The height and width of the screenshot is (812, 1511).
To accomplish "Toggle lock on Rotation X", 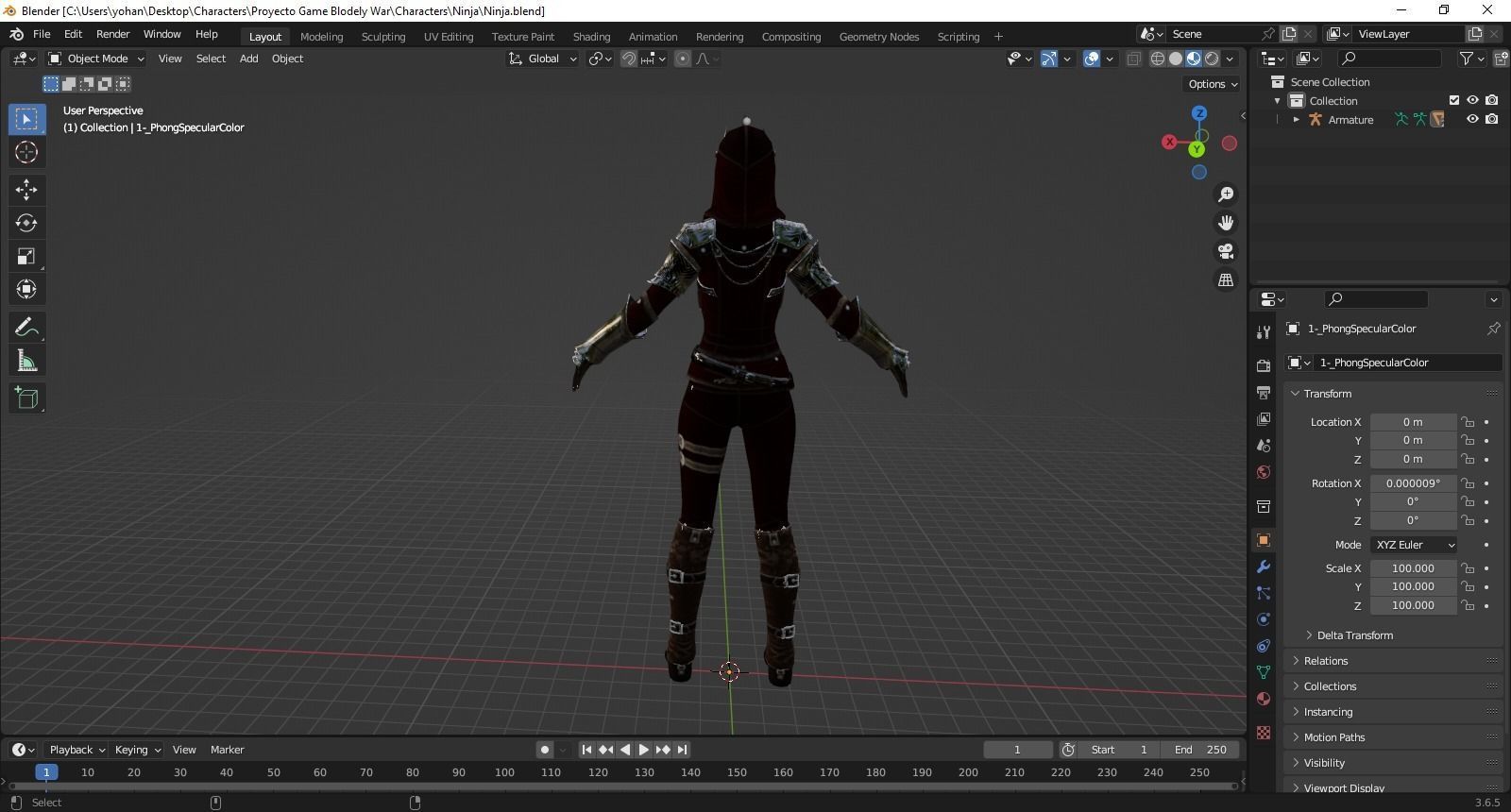I will click(x=1468, y=483).
